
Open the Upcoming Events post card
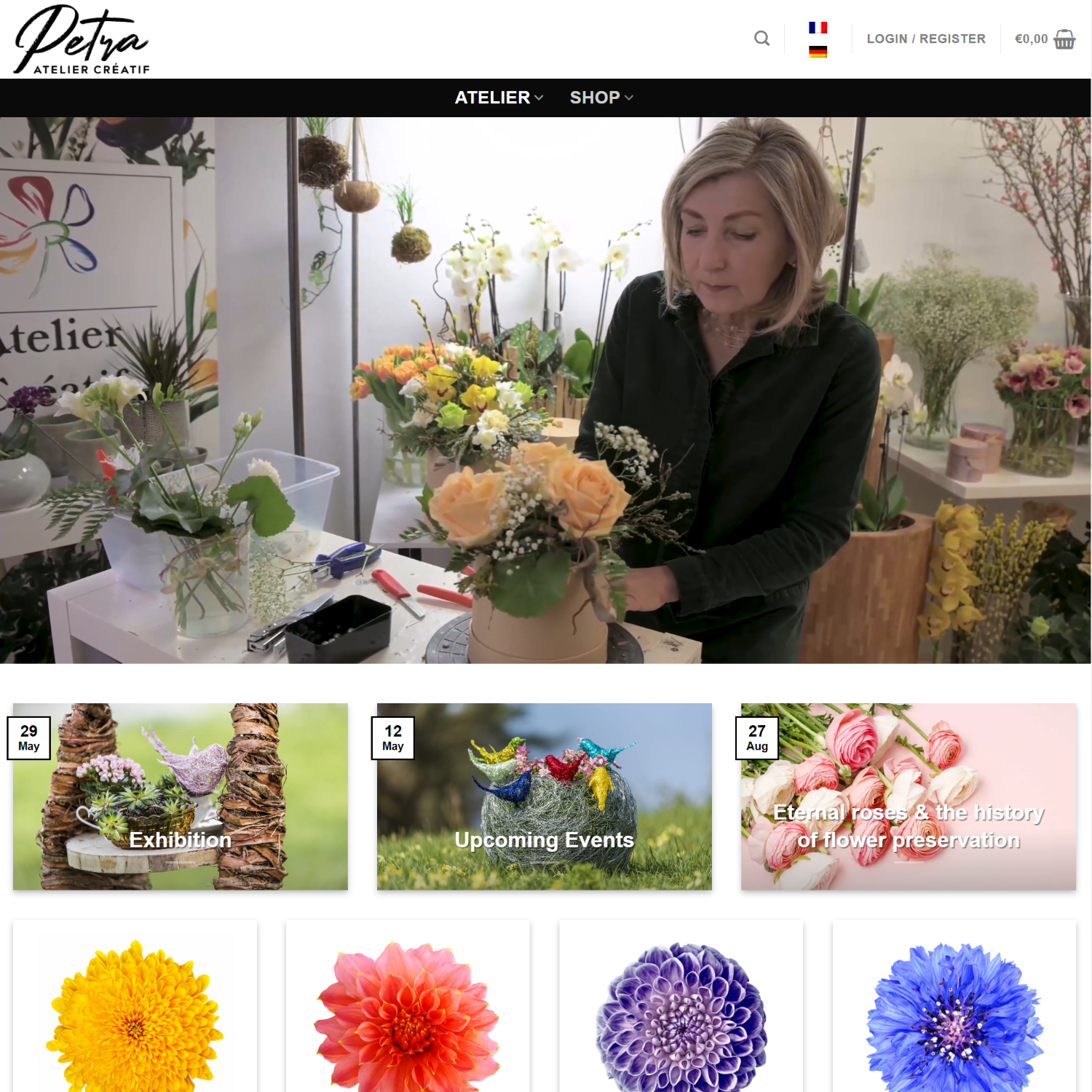tap(545, 796)
